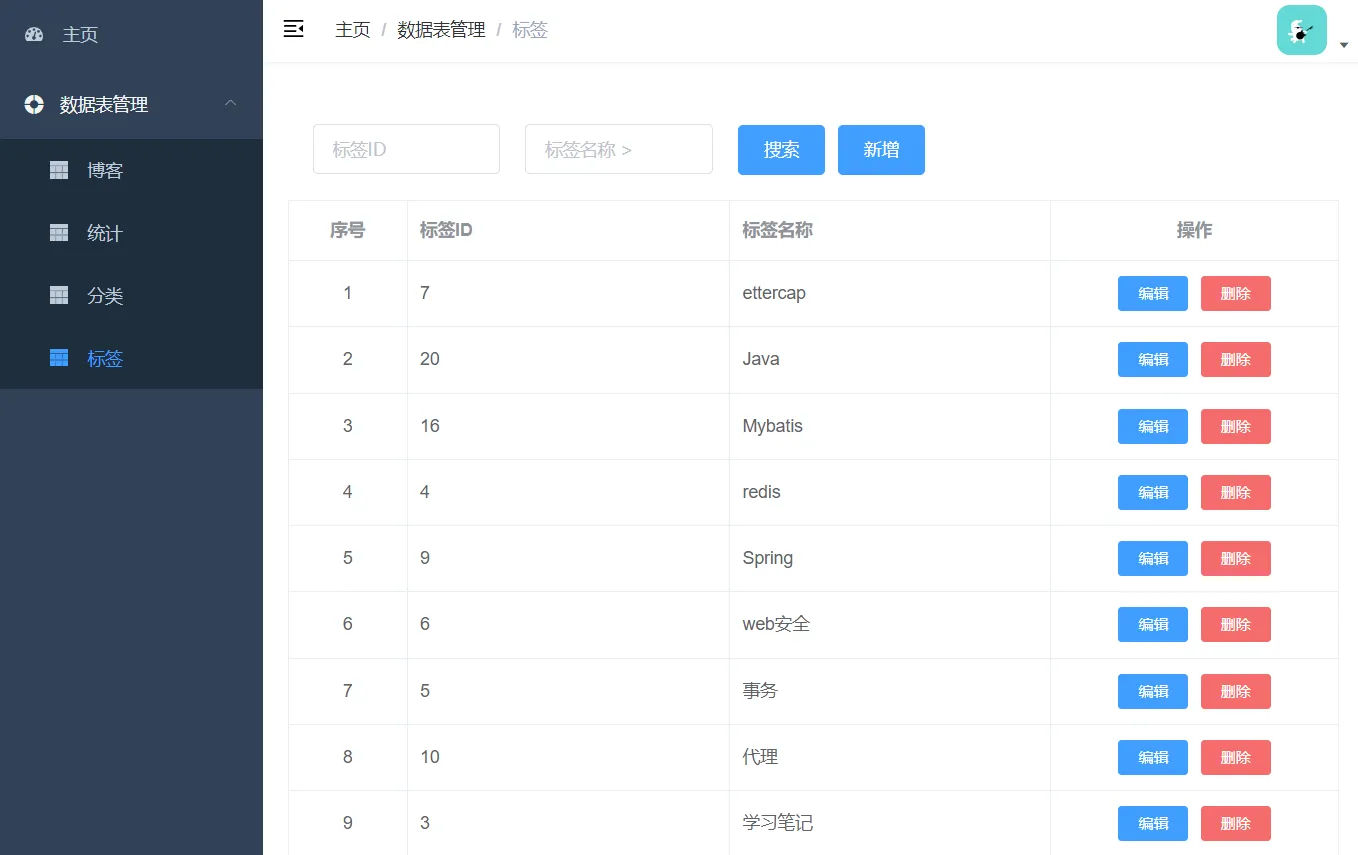Select the web安全 tag name cell
The image size is (1358, 855).
click(x=890, y=624)
